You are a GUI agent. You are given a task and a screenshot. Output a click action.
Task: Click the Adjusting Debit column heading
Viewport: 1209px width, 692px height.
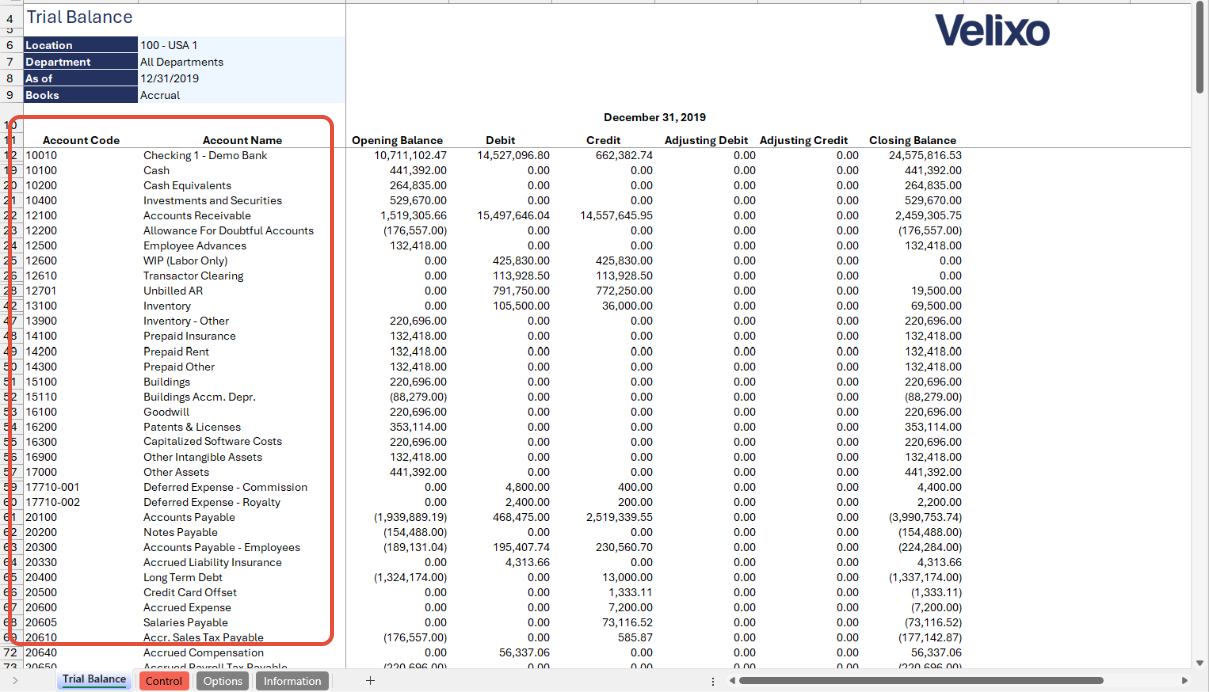(x=705, y=140)
